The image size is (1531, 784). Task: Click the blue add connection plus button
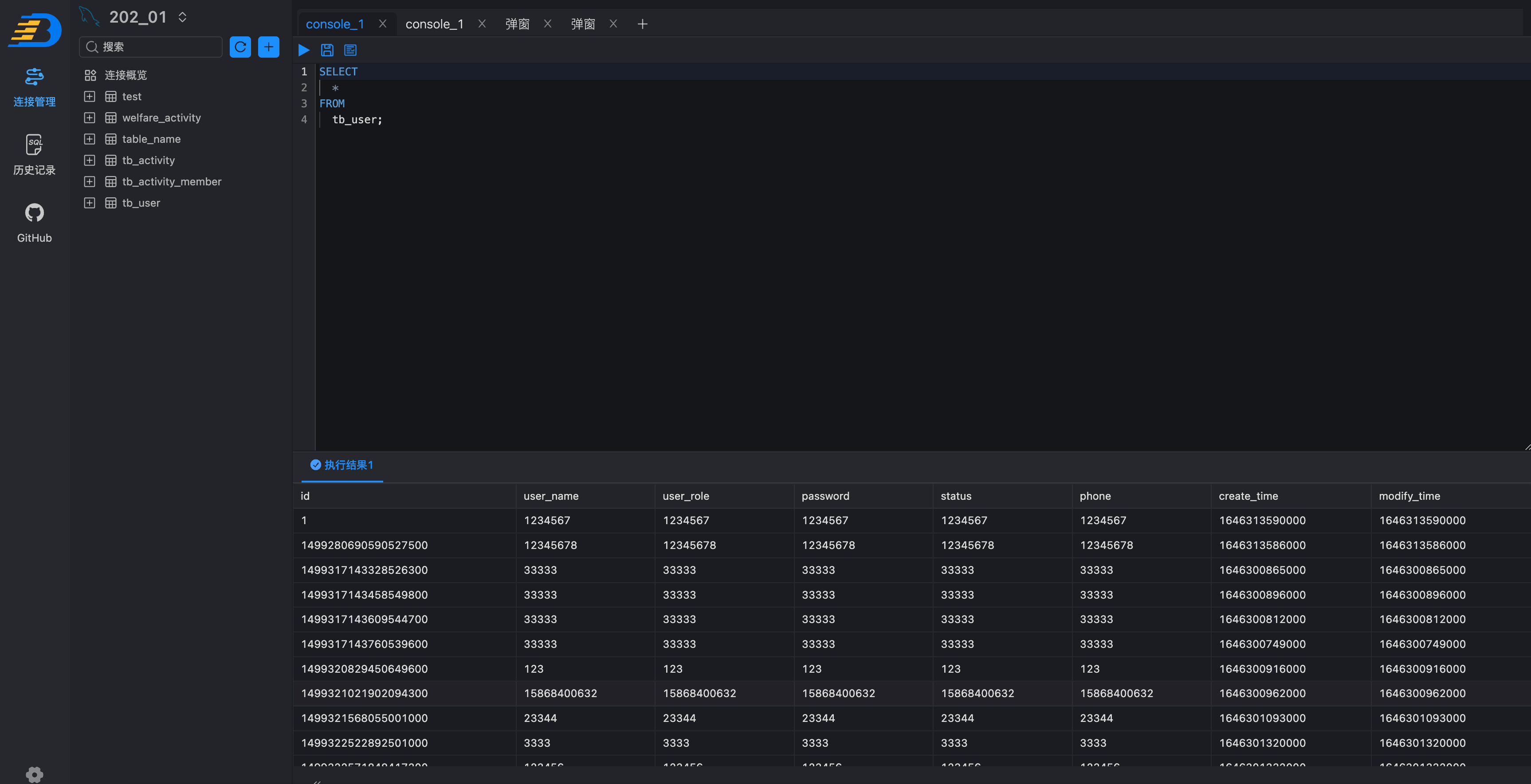click(x=269, y=47)
